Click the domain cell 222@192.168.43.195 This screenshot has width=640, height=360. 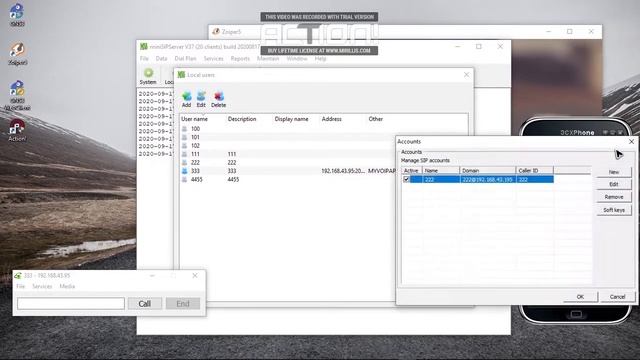tap(488, 180)
